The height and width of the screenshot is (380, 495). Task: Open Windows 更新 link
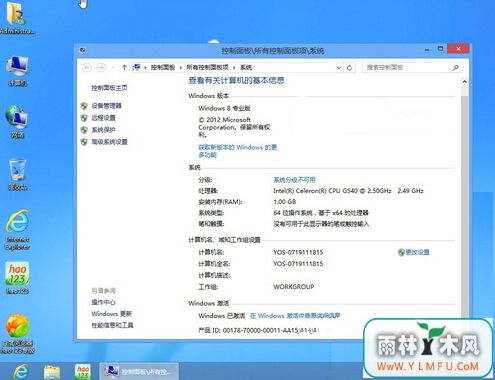pos(112,314)
